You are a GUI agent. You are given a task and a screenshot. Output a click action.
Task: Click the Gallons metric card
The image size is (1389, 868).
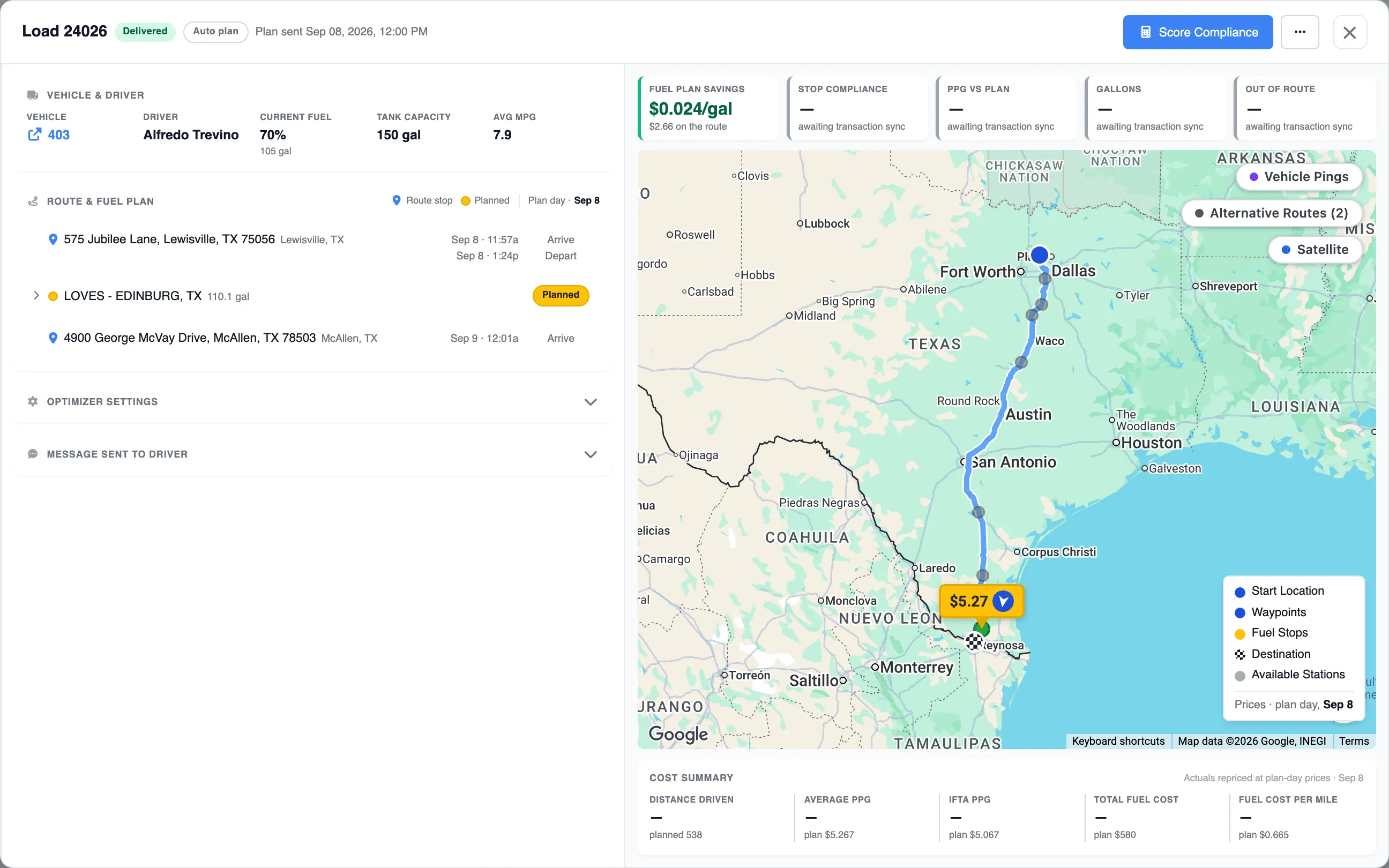pyautogui.click(x=1155, y=108)
